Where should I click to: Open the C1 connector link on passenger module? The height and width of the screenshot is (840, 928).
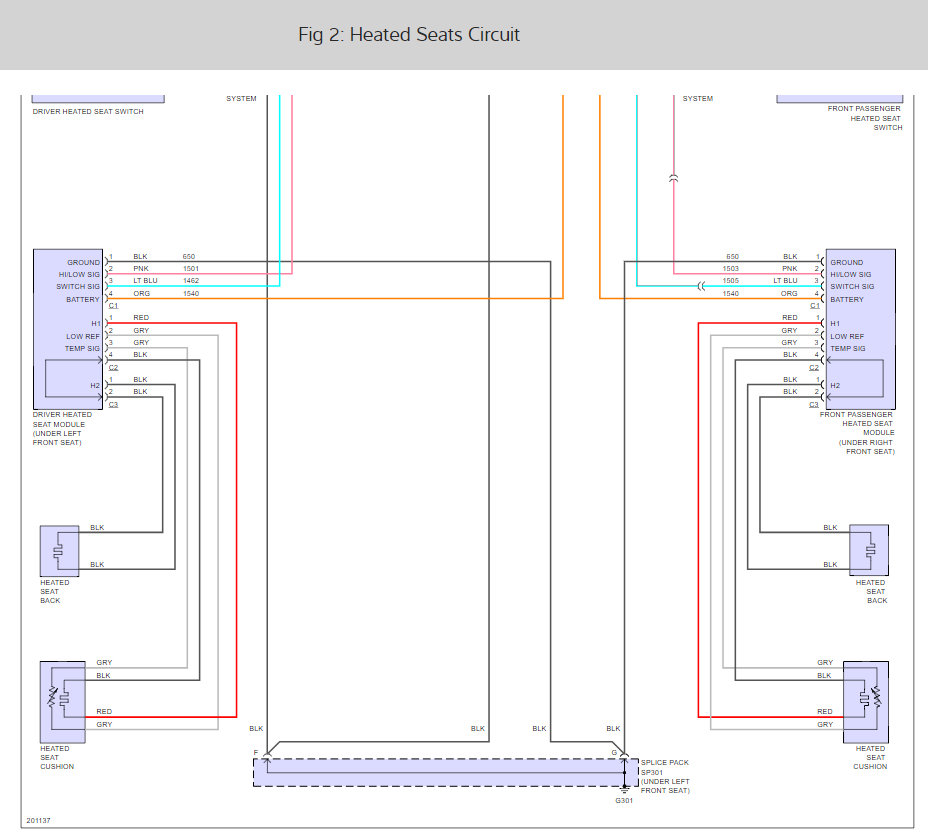814,305
